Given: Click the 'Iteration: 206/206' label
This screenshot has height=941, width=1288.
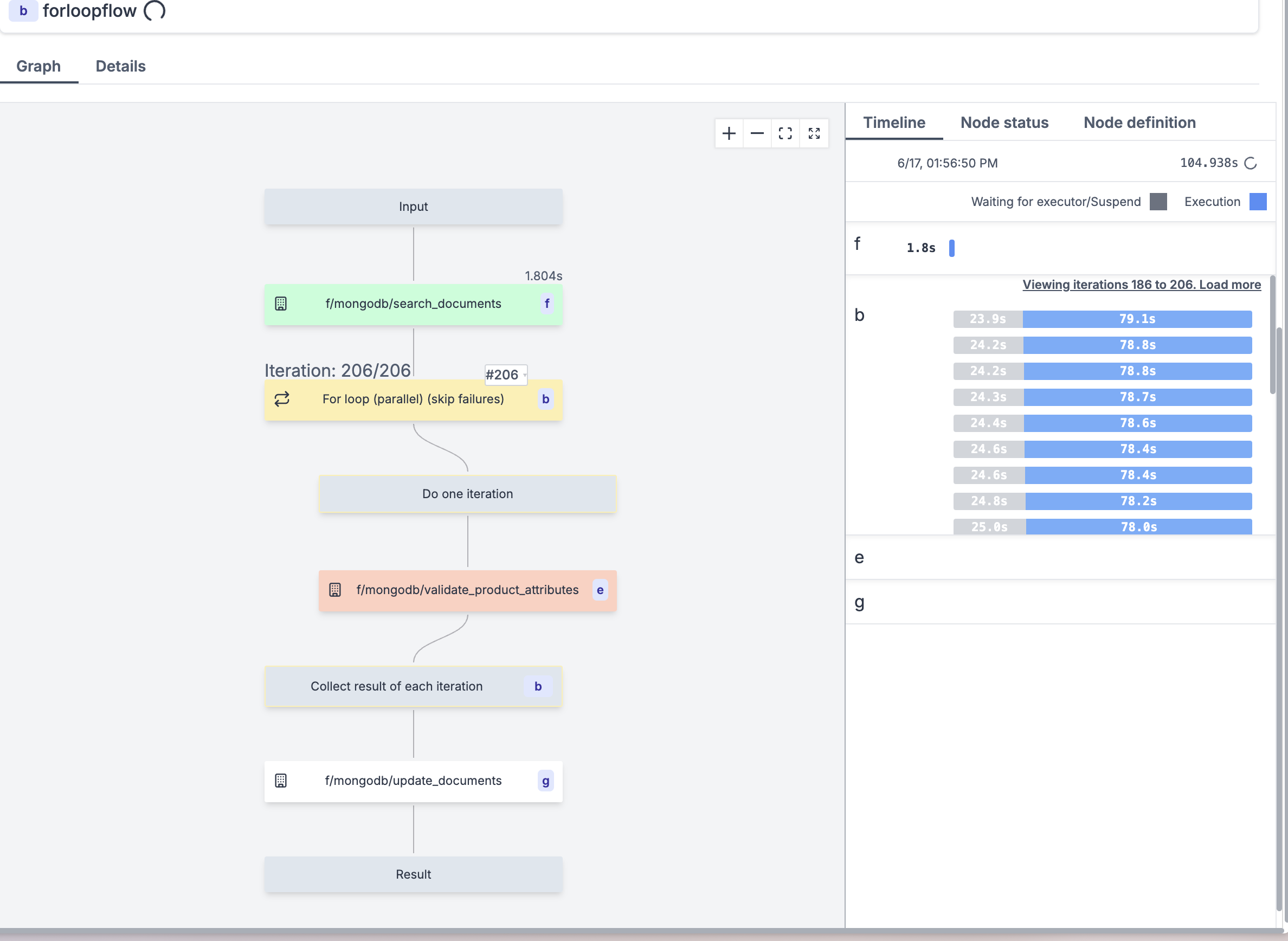Looking at the screenshot, I should coord(337,371).
